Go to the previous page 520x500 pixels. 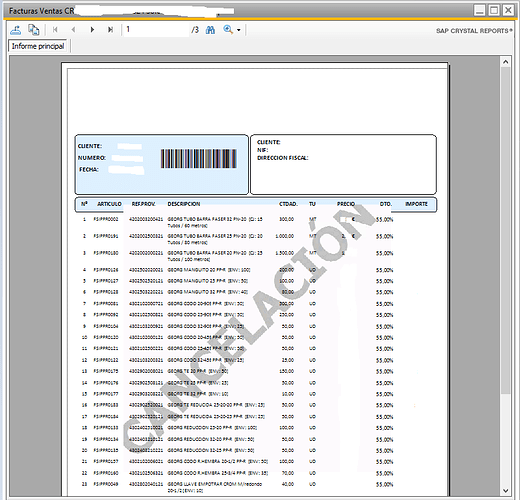click(73, 30)
